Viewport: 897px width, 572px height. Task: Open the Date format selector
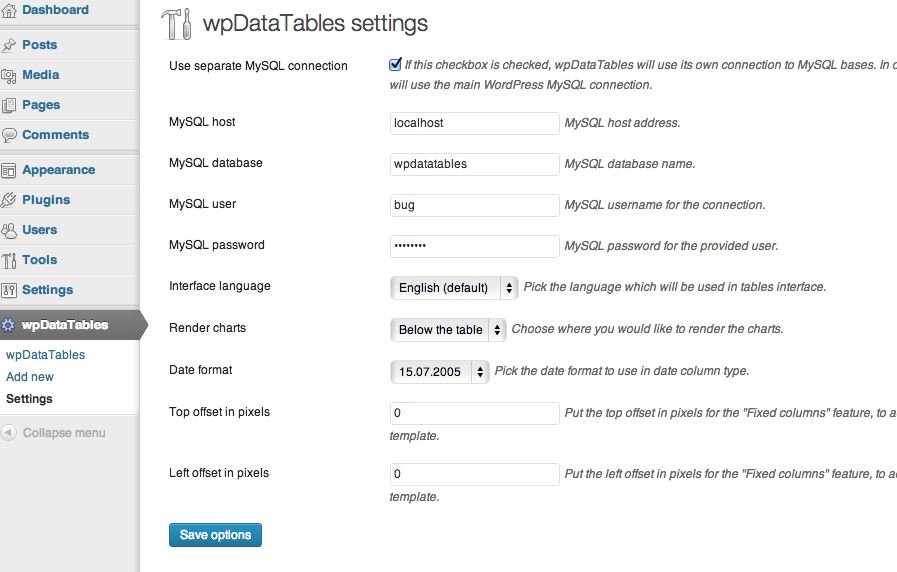tap(439, 372)
